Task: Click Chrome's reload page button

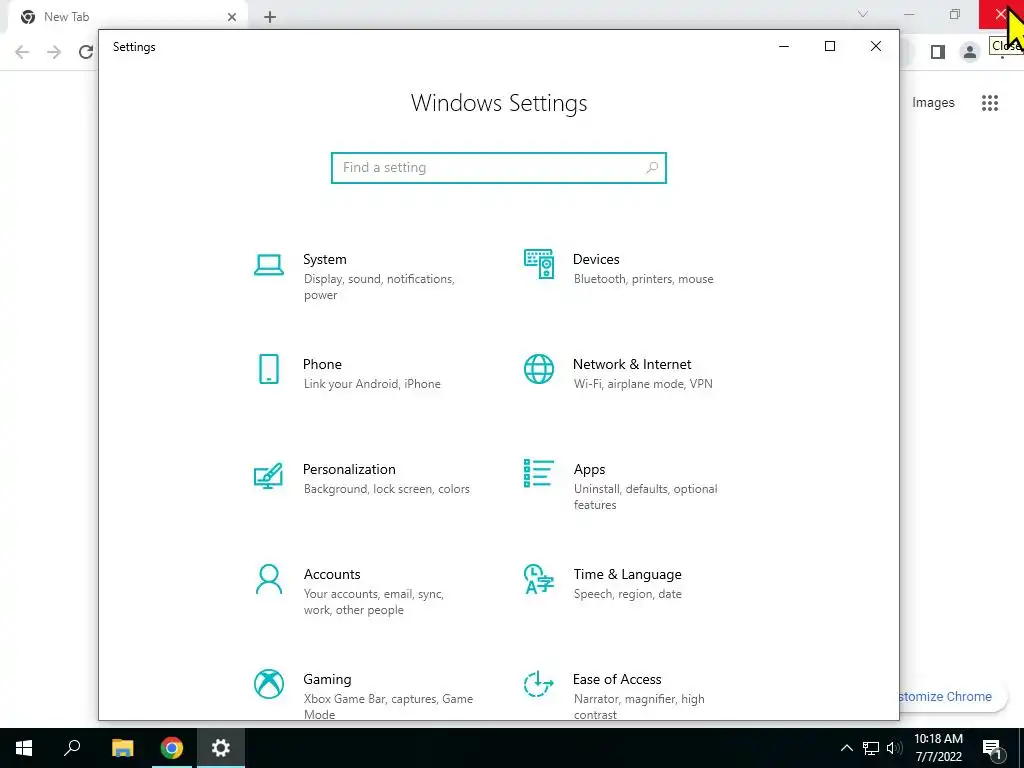Action: point(86,52)
